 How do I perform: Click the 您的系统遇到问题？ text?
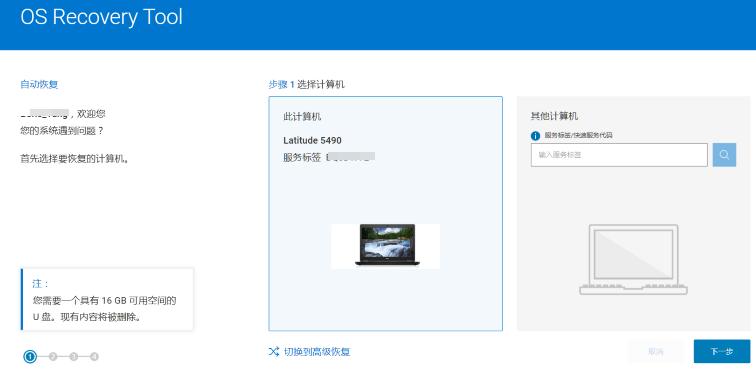[62, 131]
